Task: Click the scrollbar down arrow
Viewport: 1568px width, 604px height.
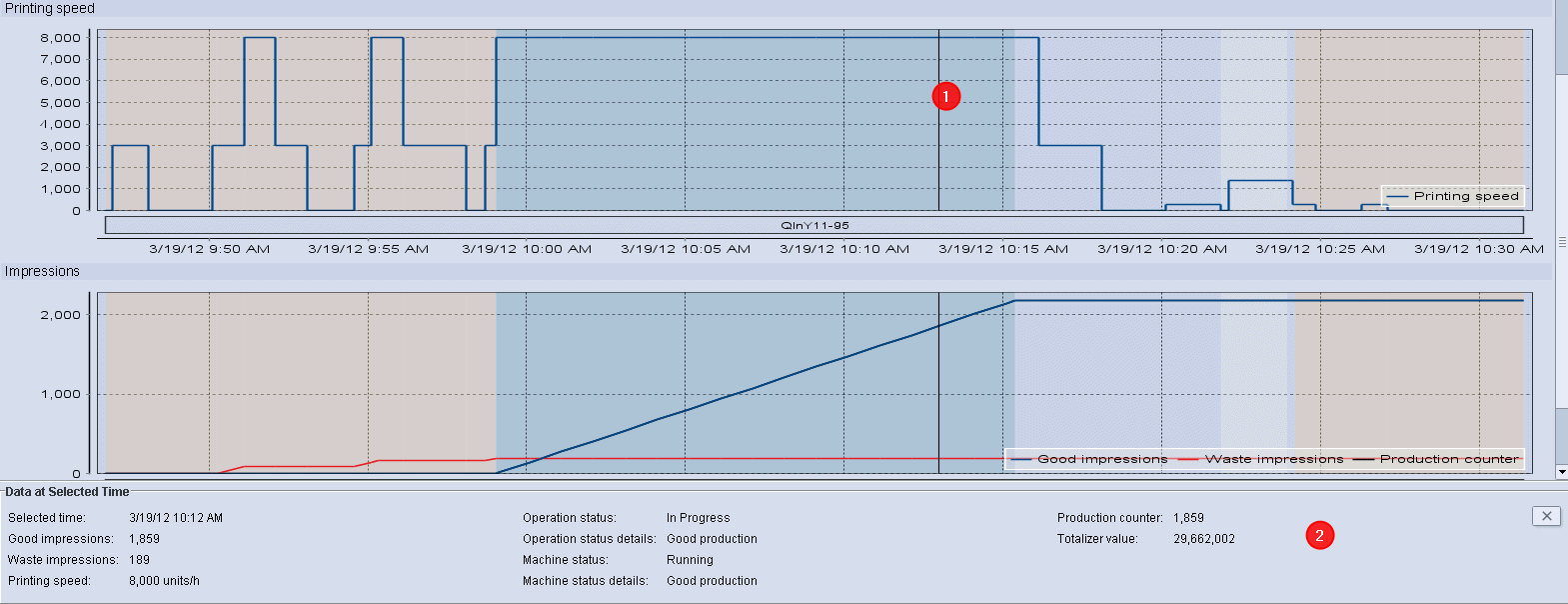Action: point(1561,471)
